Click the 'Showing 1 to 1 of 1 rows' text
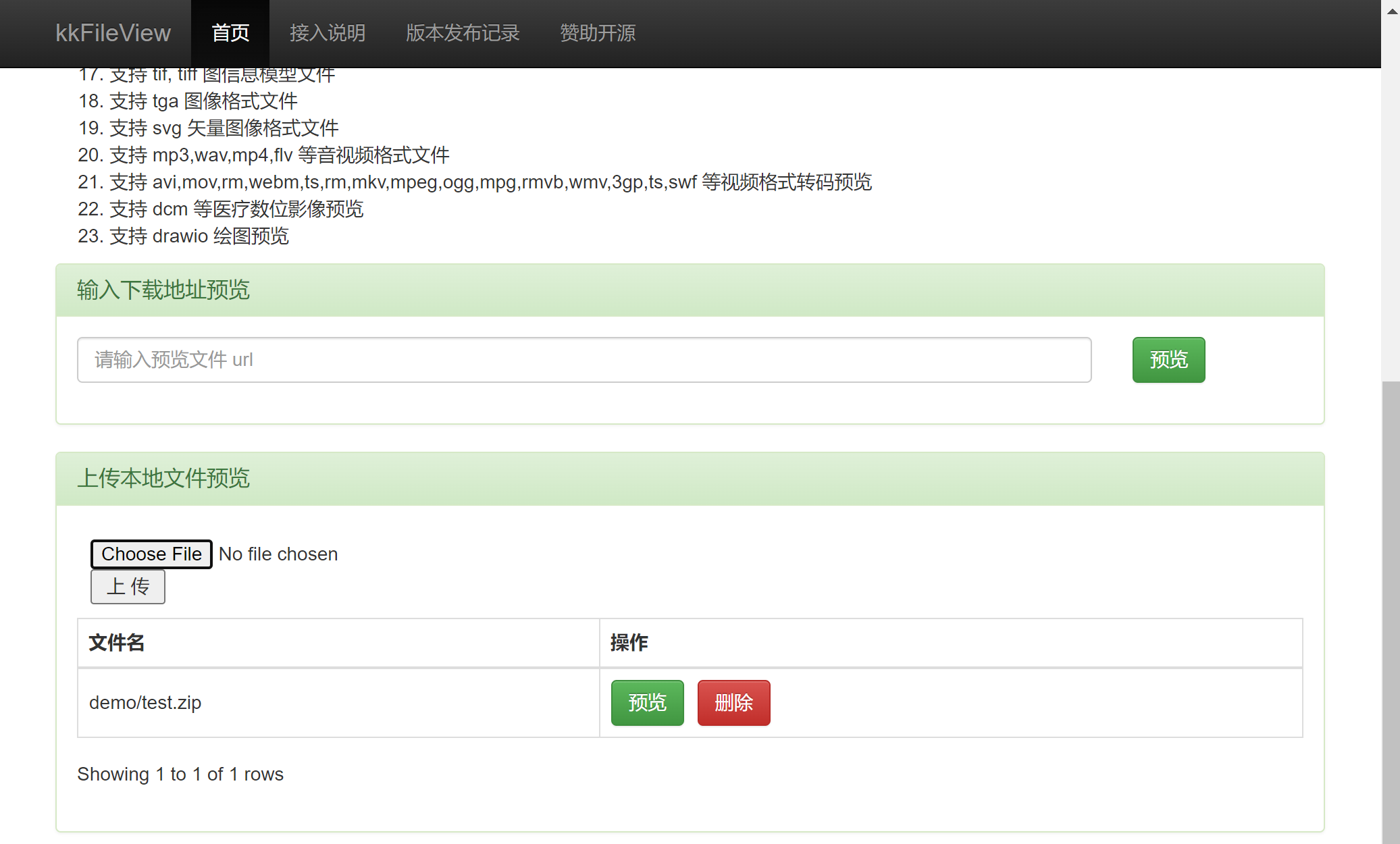 [180, 774]
